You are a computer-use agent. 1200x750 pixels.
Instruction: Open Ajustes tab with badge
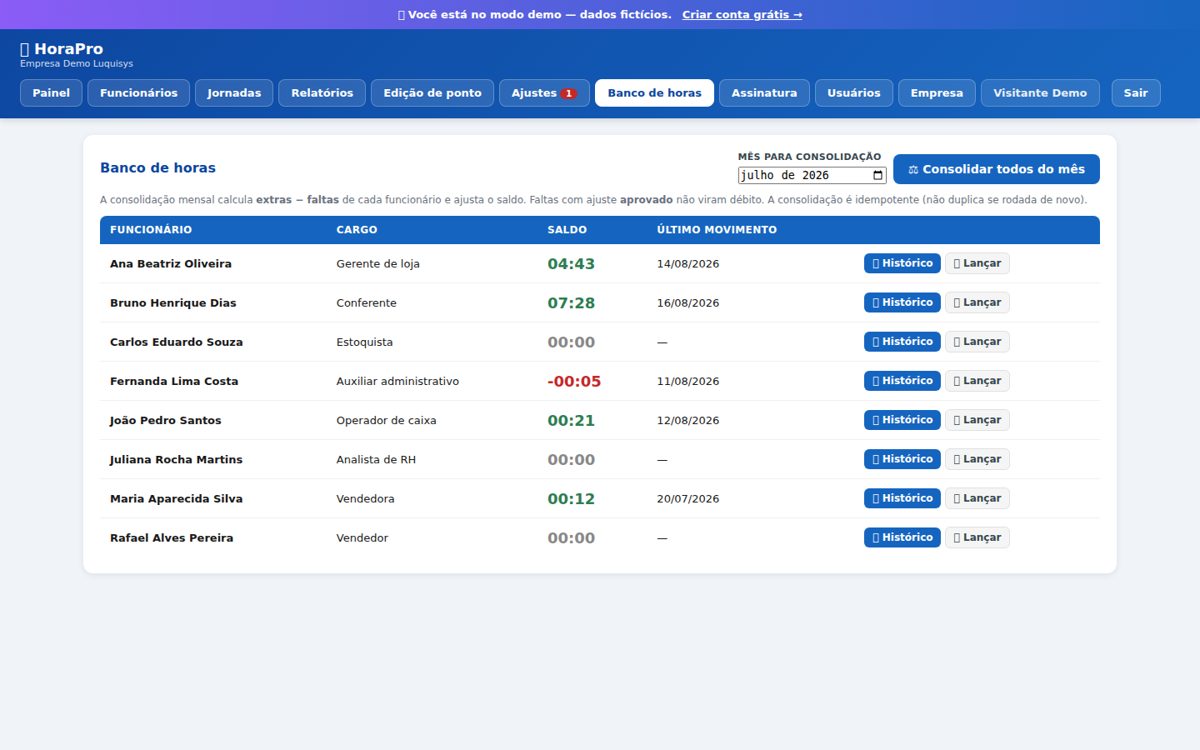pos(544,93)
